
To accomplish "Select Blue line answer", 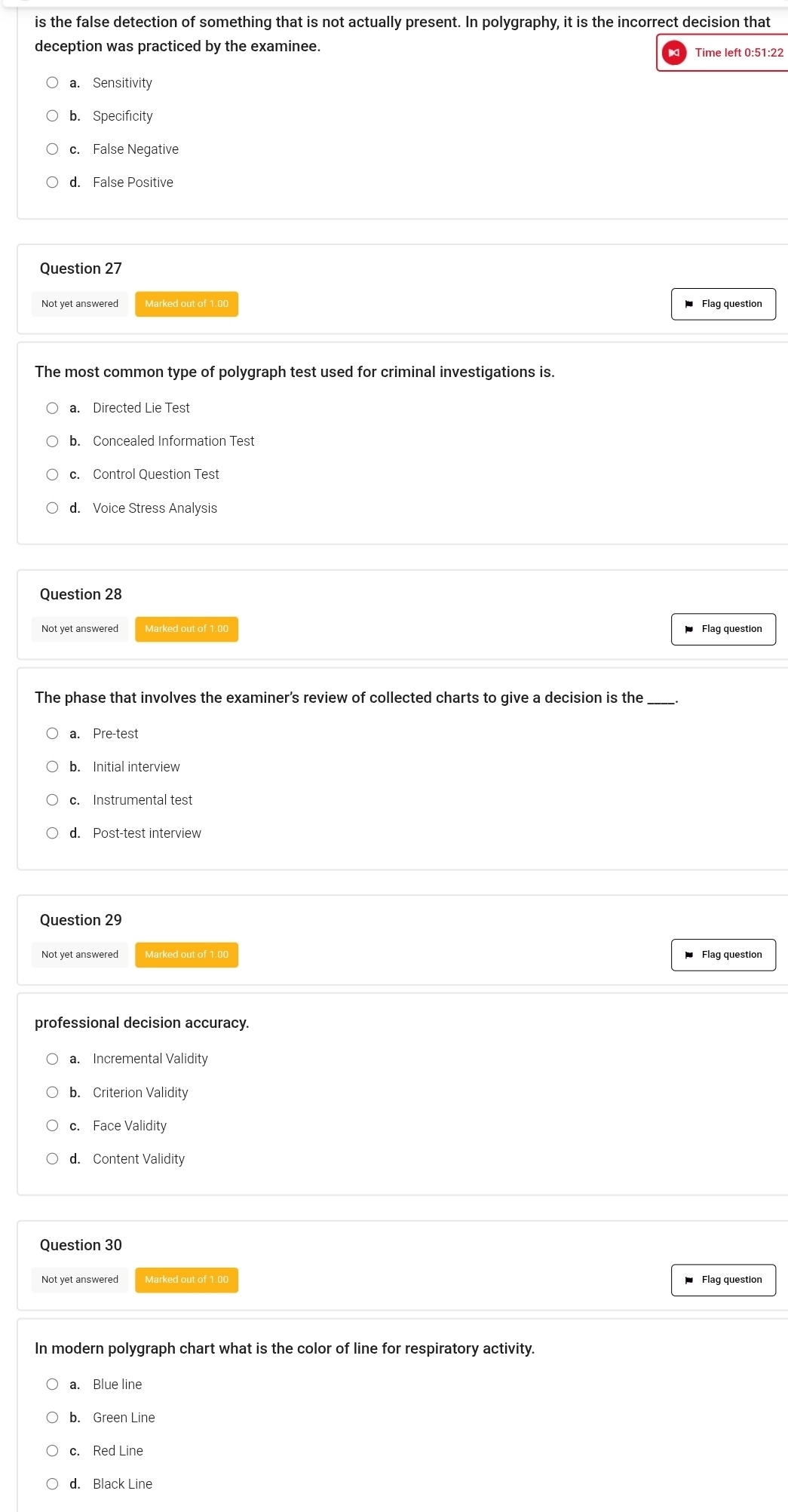I will (53, 1385).
